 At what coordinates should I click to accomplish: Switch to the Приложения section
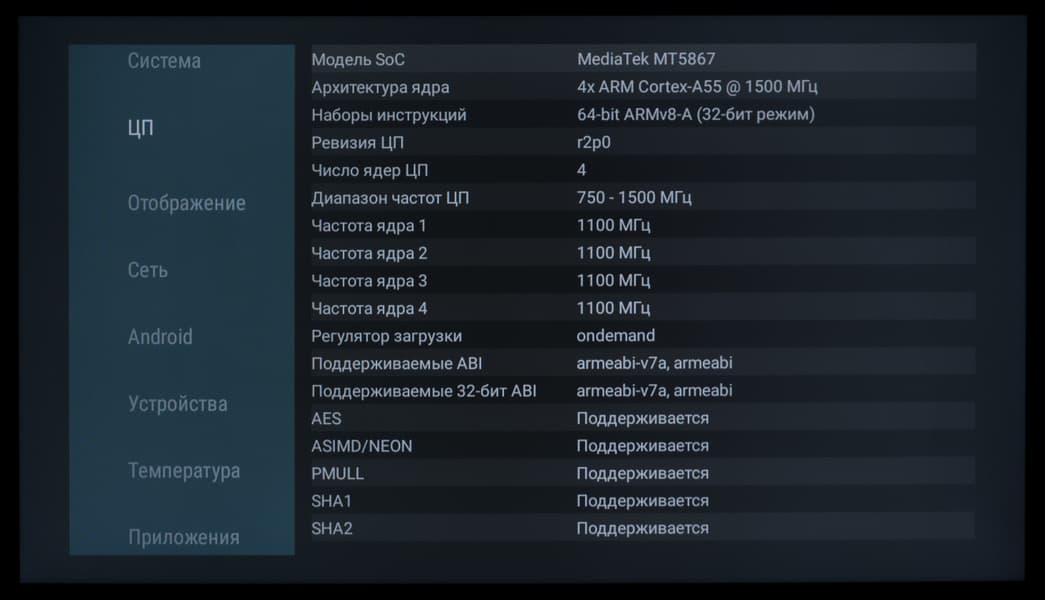point(184,537)
